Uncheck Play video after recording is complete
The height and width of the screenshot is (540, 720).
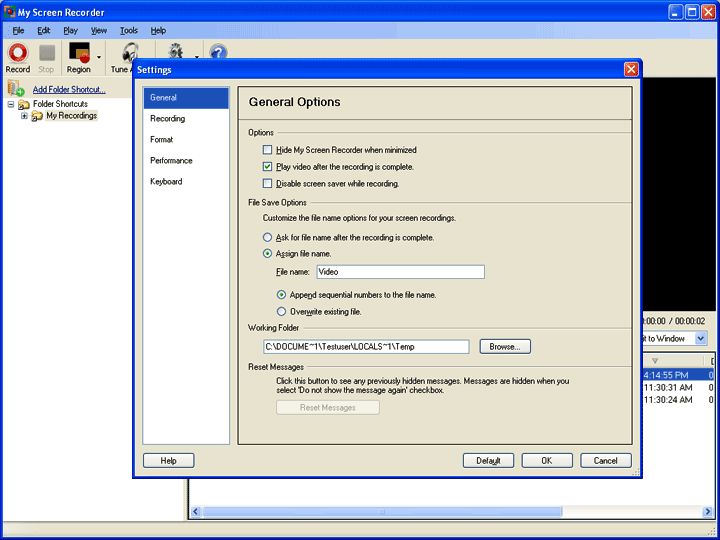267,167
